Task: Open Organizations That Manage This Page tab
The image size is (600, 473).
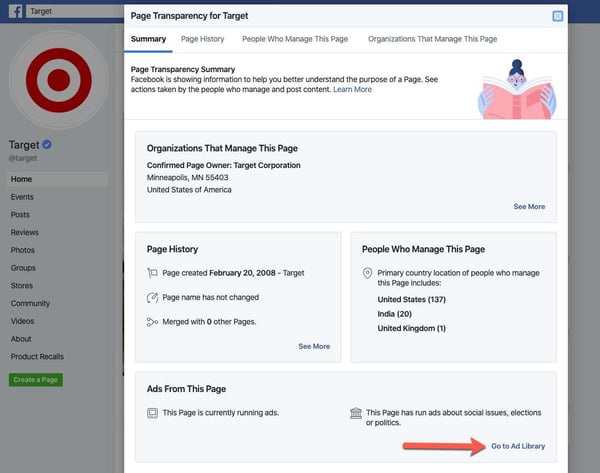Action: 432,39
